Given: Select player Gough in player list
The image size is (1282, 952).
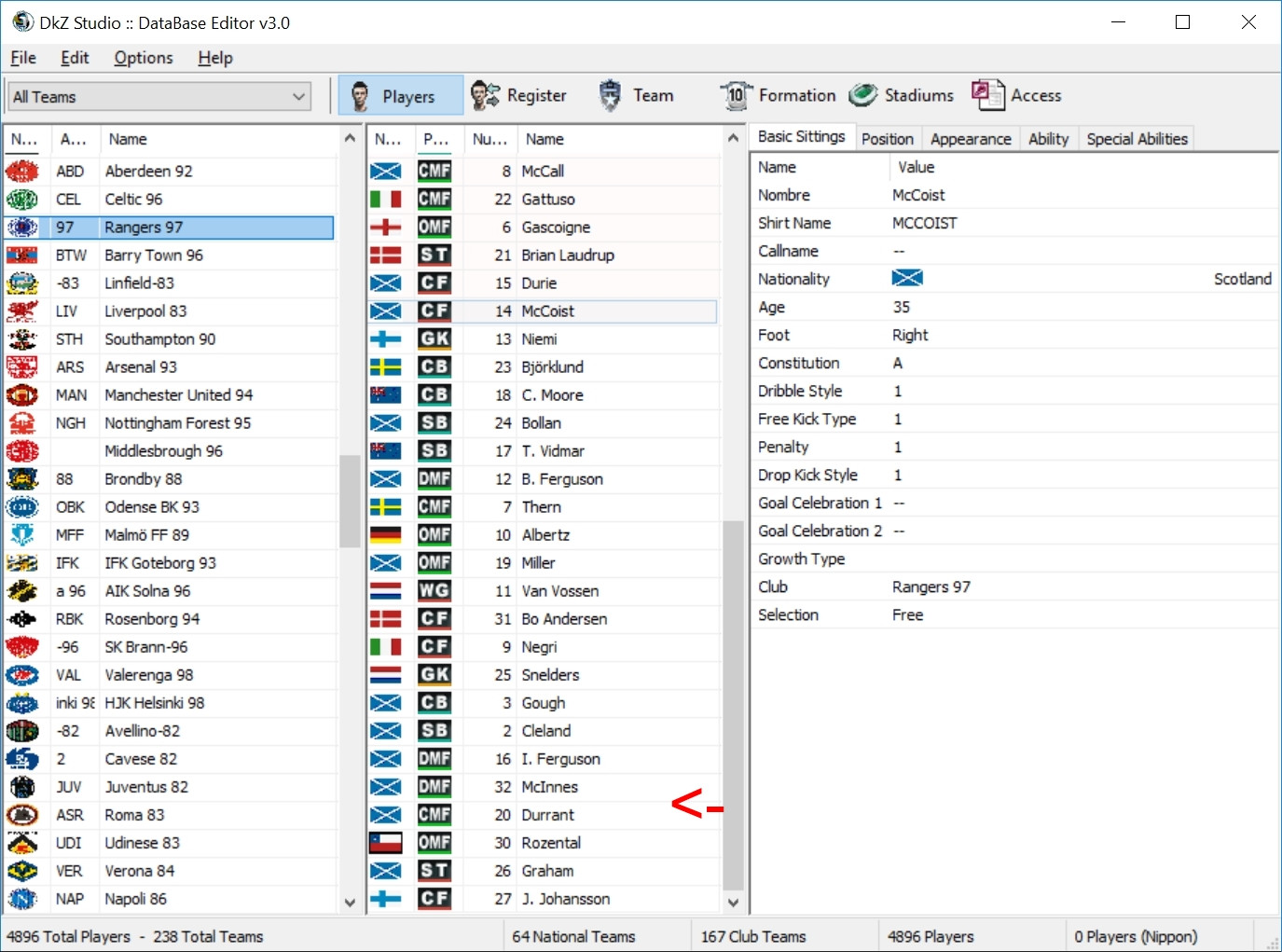Looking at the screenshot, I should coord(543,702).
